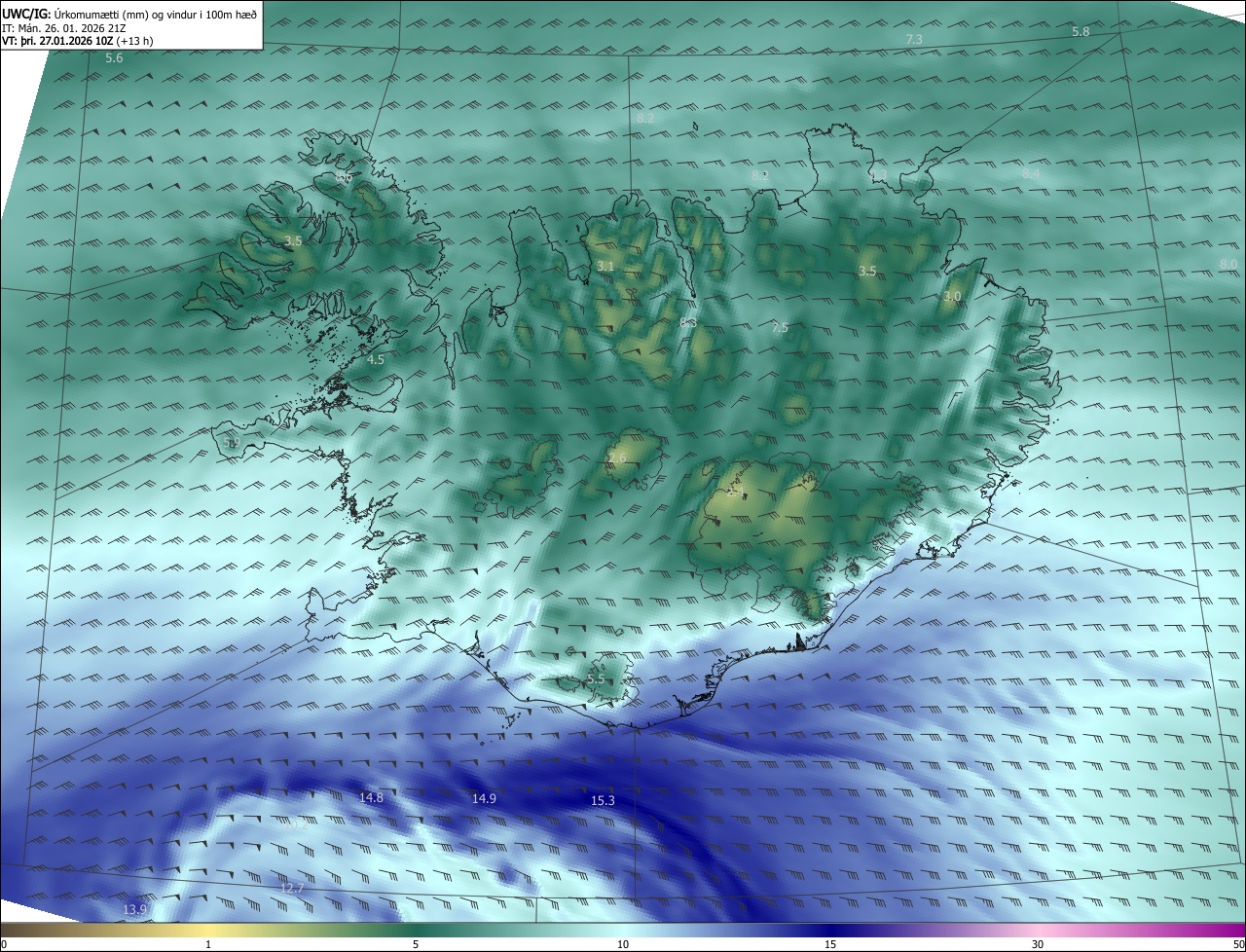
Task: Click the 5.8 value label
Action: [1081, 32]
